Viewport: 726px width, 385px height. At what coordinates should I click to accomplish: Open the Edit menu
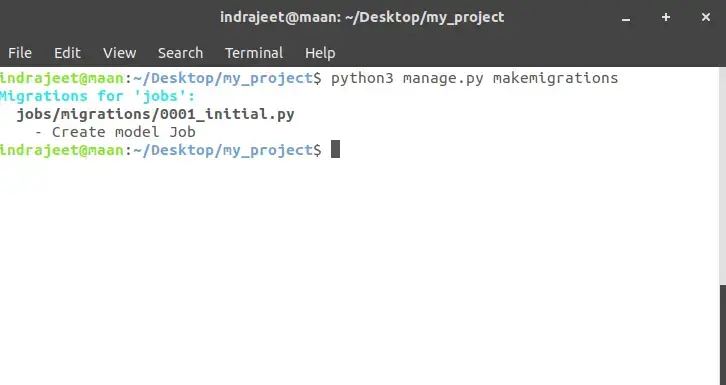67,53
